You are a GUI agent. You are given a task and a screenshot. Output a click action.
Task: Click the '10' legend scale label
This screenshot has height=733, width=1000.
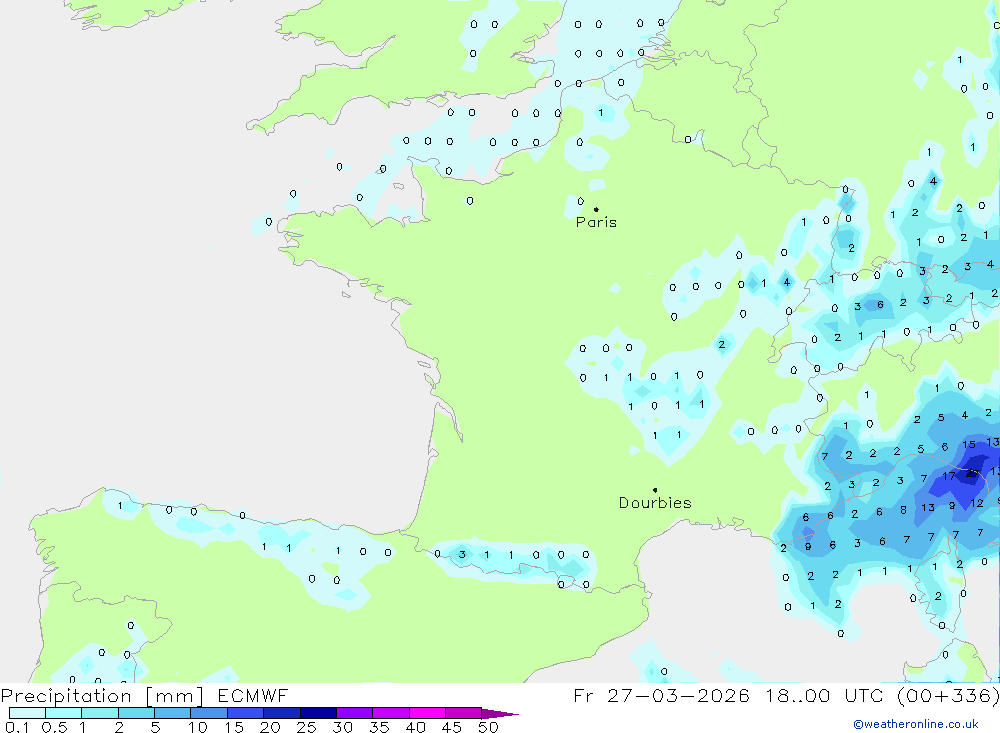198,727
